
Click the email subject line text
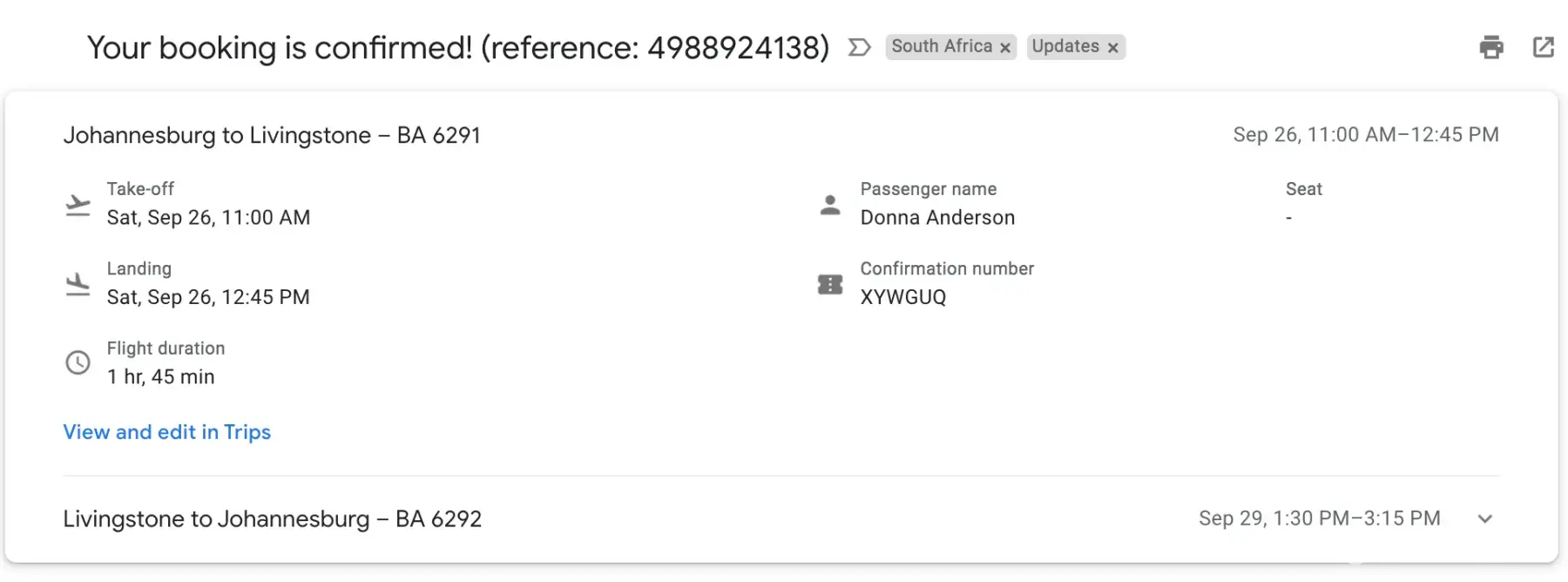click(457, 48)
